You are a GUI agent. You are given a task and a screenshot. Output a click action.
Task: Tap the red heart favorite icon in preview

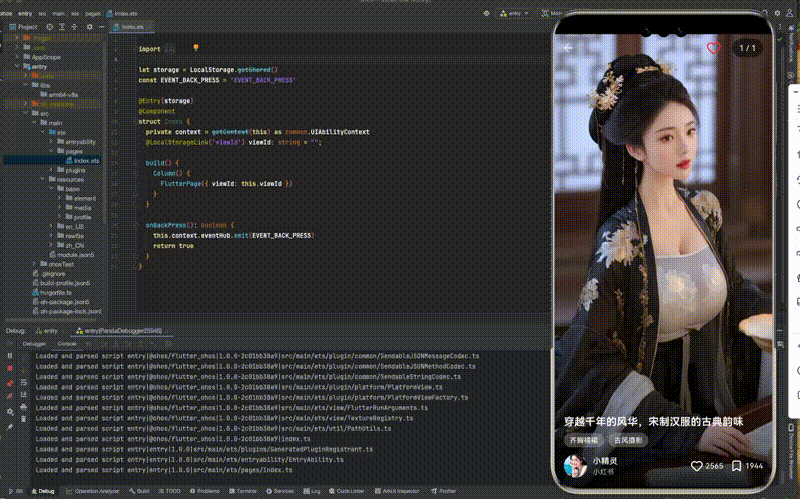click(714, 48)
